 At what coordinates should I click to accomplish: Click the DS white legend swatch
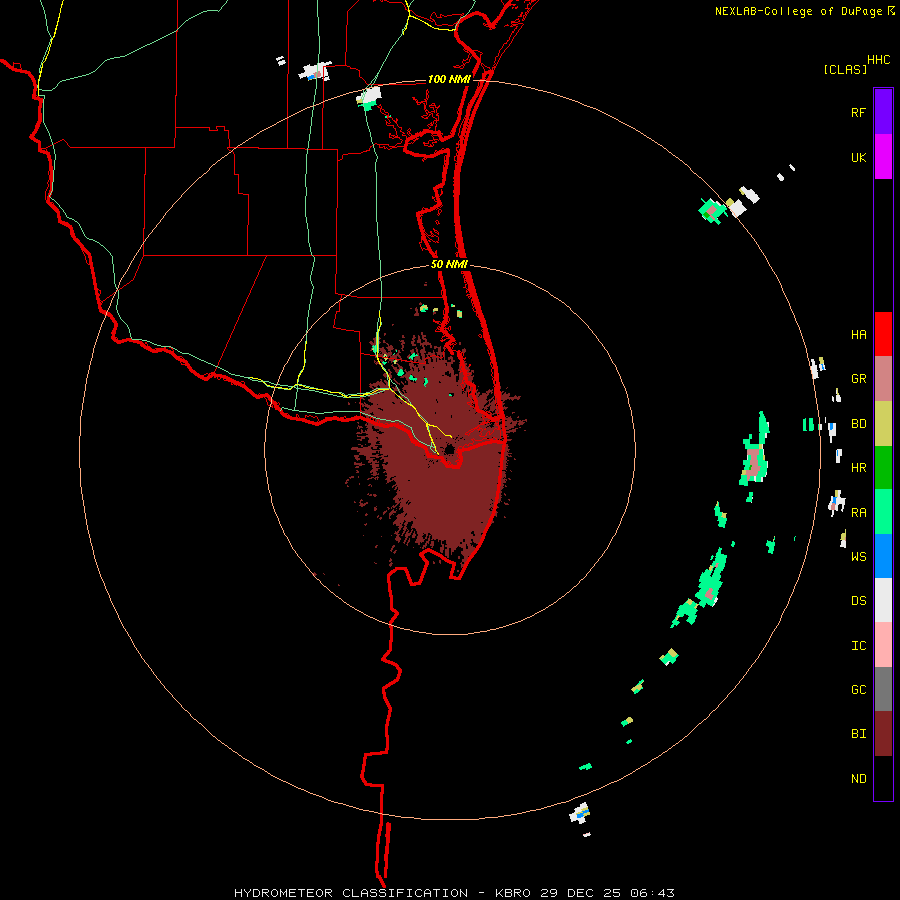(x=883, y=600)
